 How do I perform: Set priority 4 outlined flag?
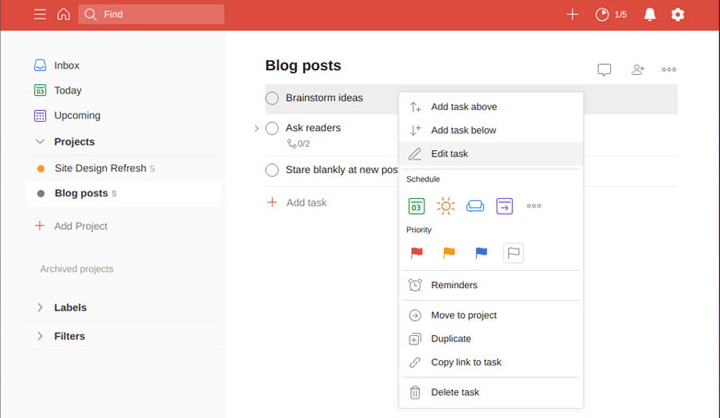pyautogui.click(x=513, y=253)
